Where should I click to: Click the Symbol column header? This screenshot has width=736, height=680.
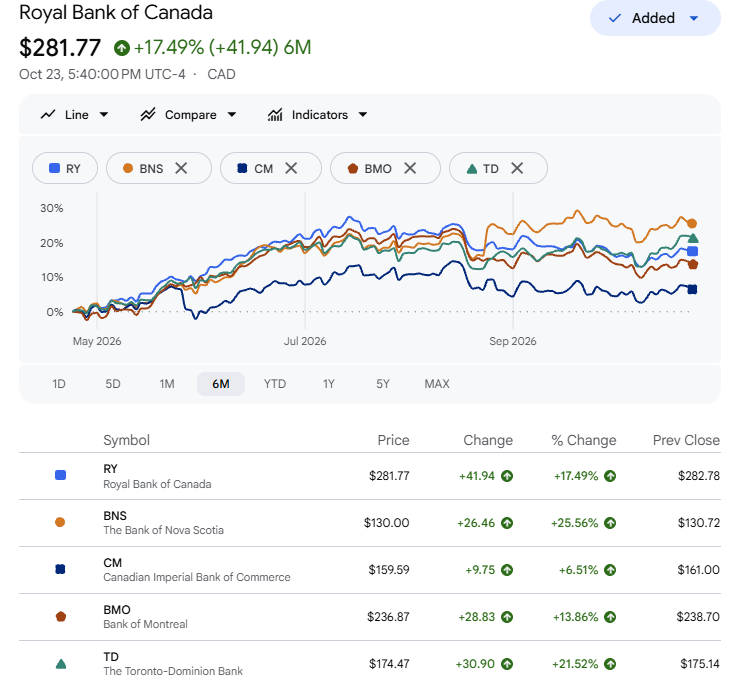point(126,440)
